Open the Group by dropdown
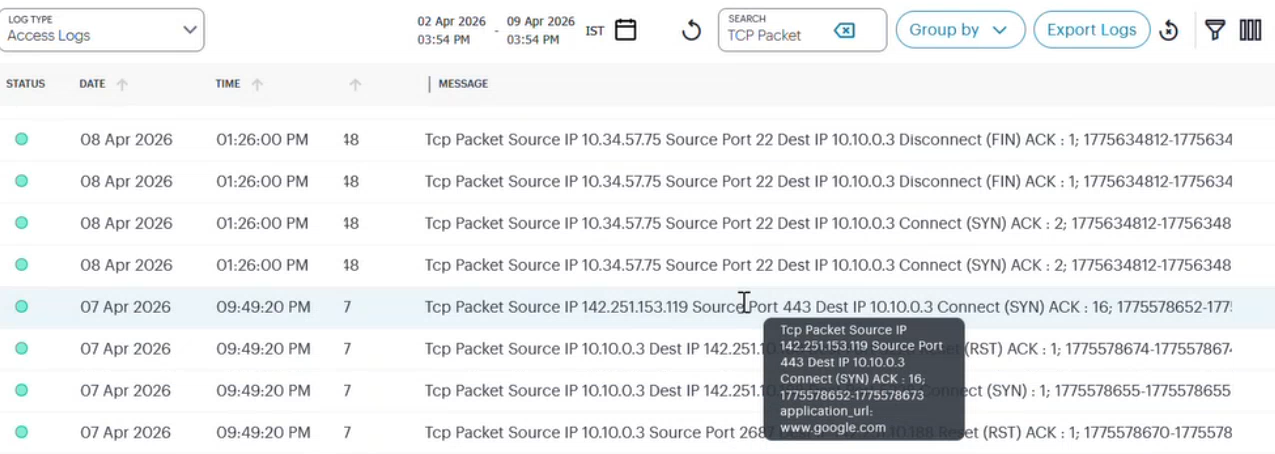Image resolution: width=1275 pixels, height=454 pixels. coord(960,30)
